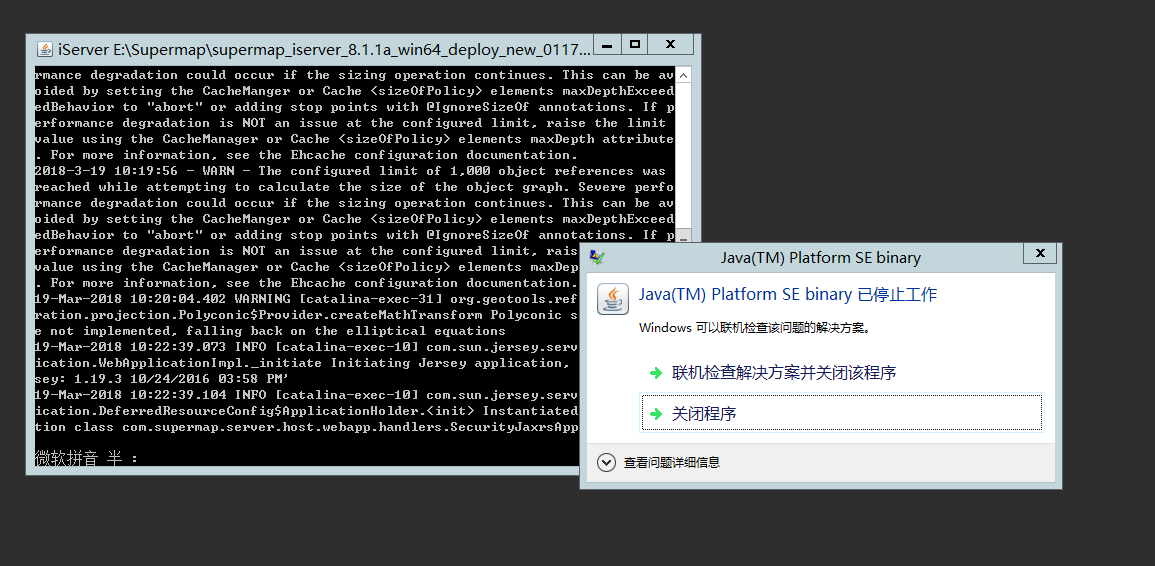This screenshot has width=1155, height=566.
Task: Click console line 19-Mar-2018 10:20:04.402 WARNING
Action: (306, 299)
